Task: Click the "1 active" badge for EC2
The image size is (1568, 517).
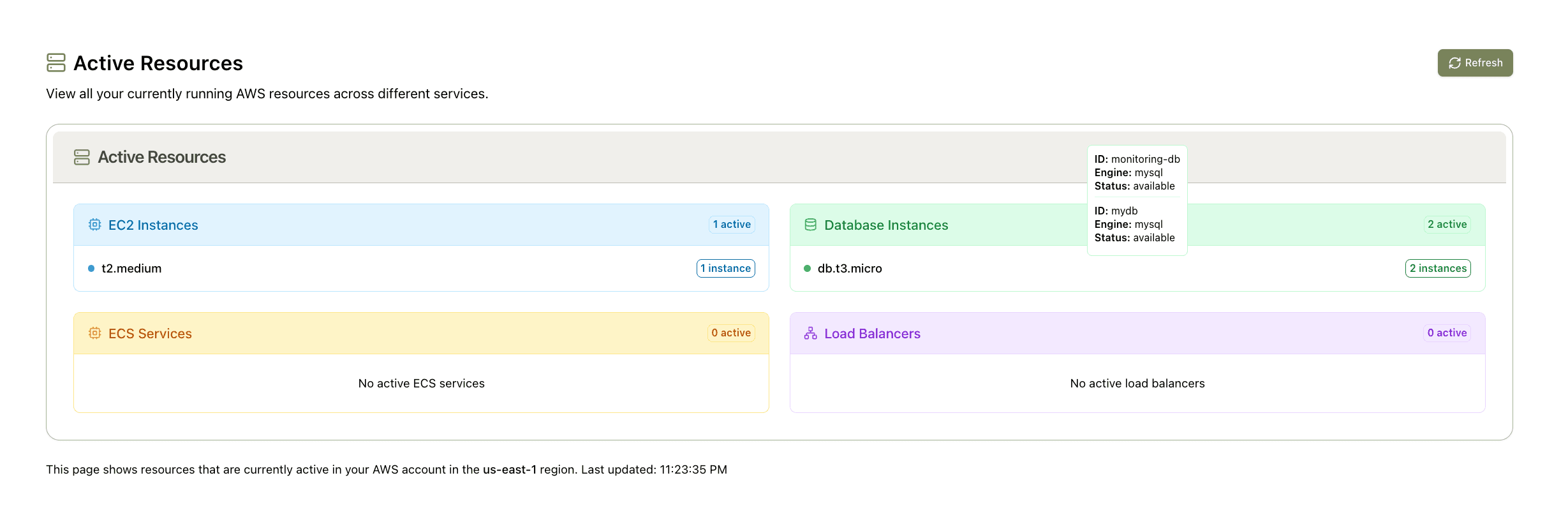Action: tap(732, 225)
